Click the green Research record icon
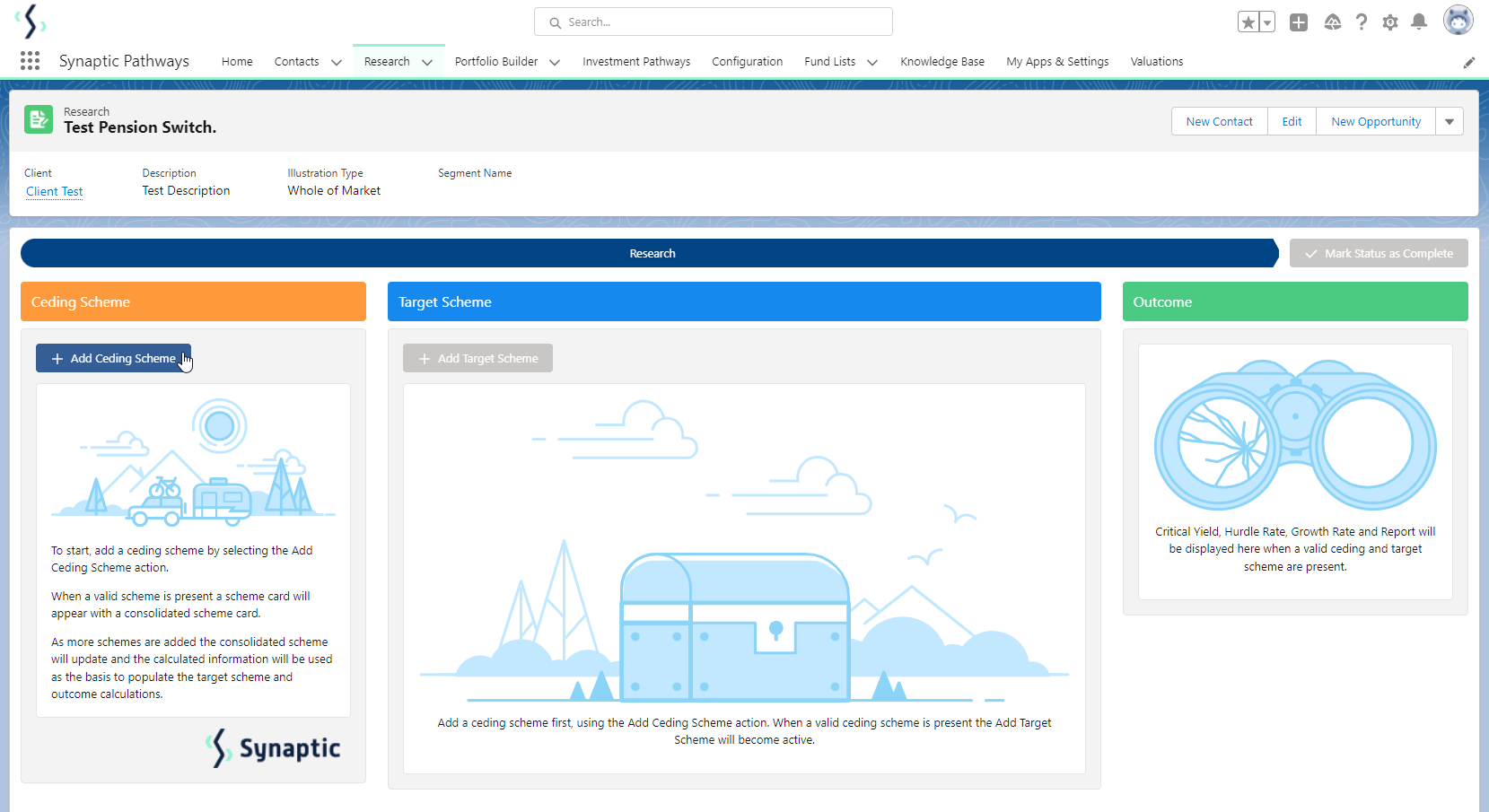Viewport: 1489px width, 812px height. pyautogui.click(x=39, y=119)
